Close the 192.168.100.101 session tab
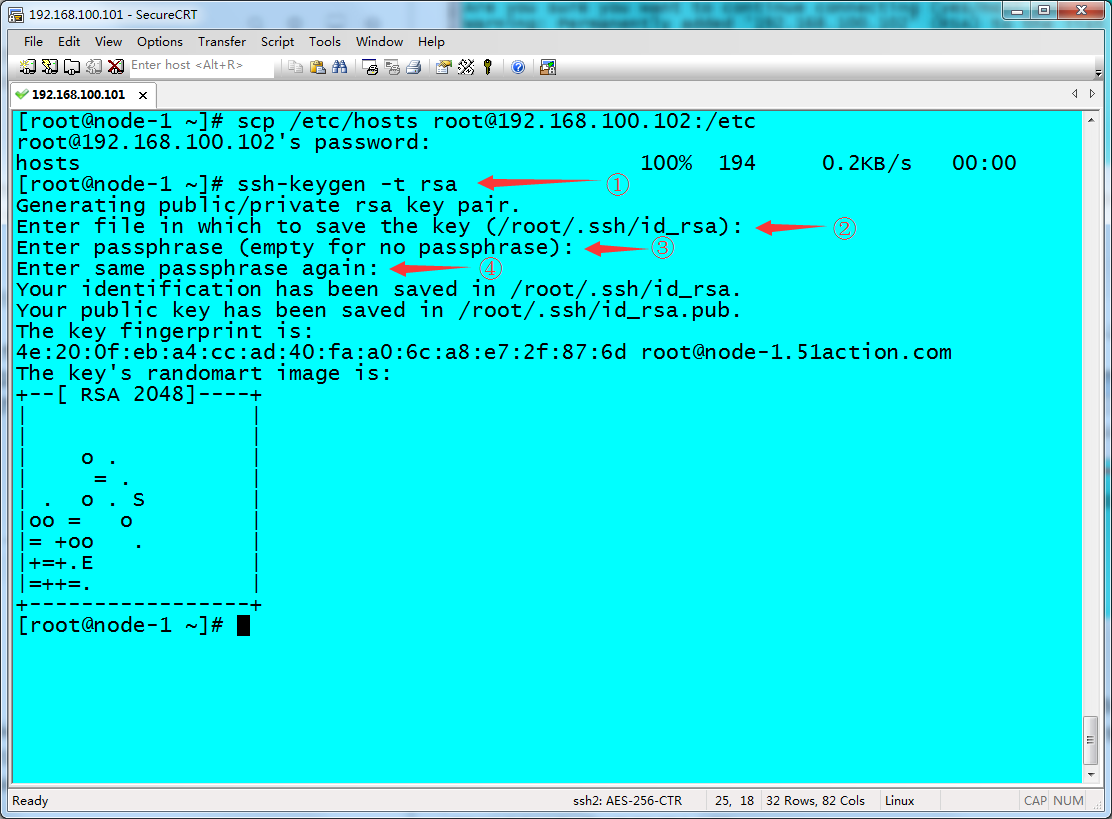The height and width of the screenshot is (819, 1112). (x=143, y=95)
